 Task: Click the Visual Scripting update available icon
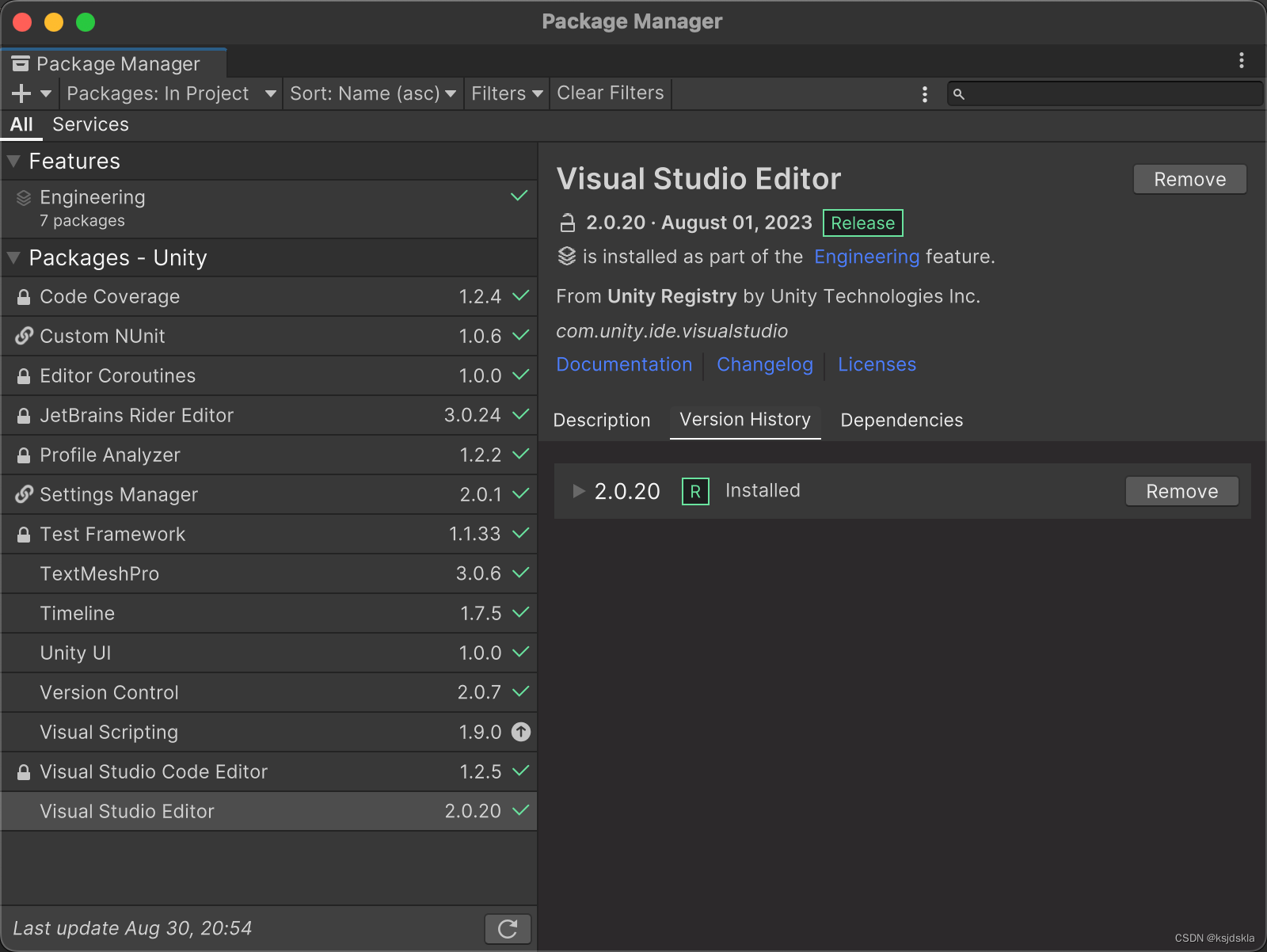(521, 732)
